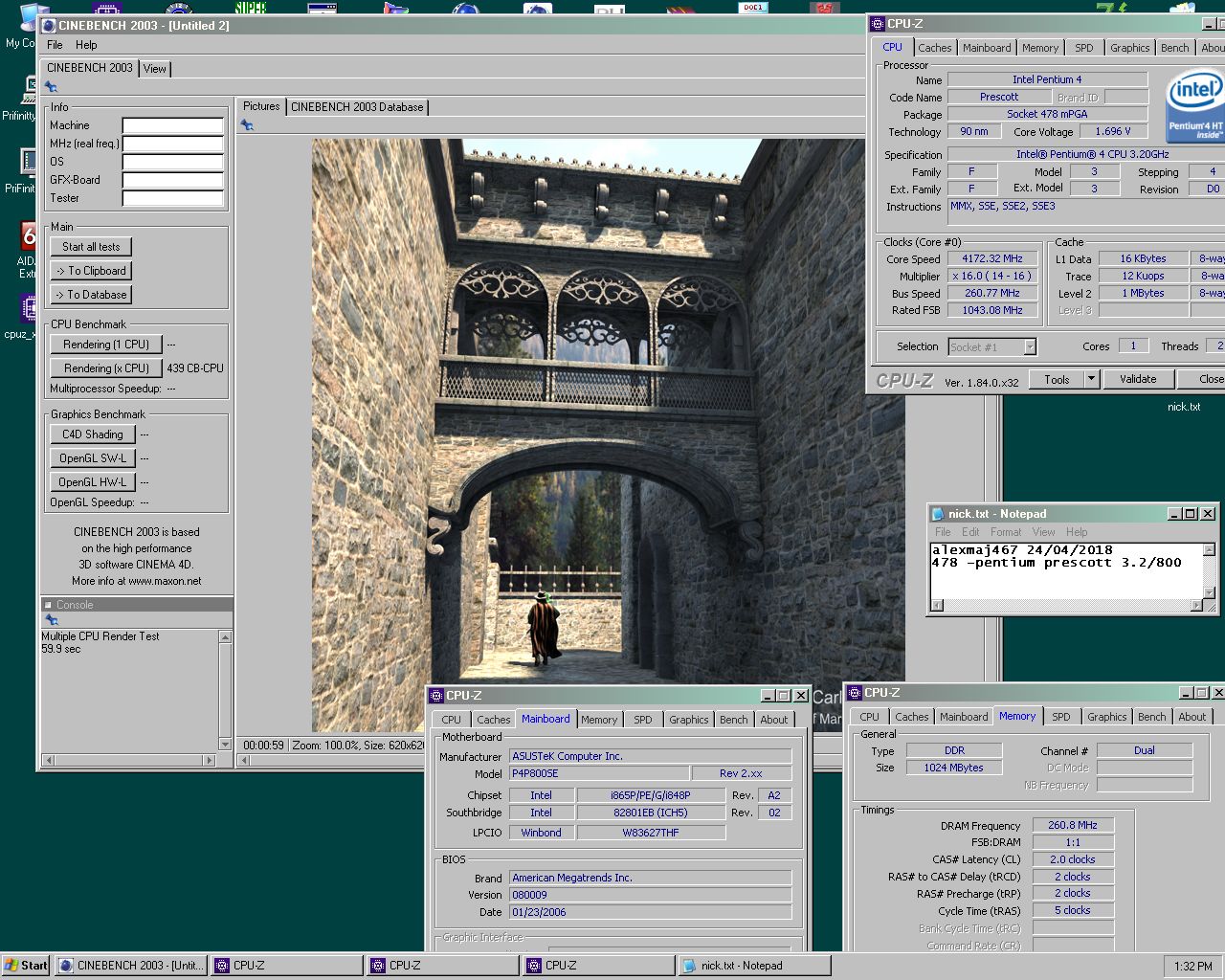Open CPU tab in Mainboard CPU-Z window
This screenshot has height=980, width=1225.
click(451, 720)
